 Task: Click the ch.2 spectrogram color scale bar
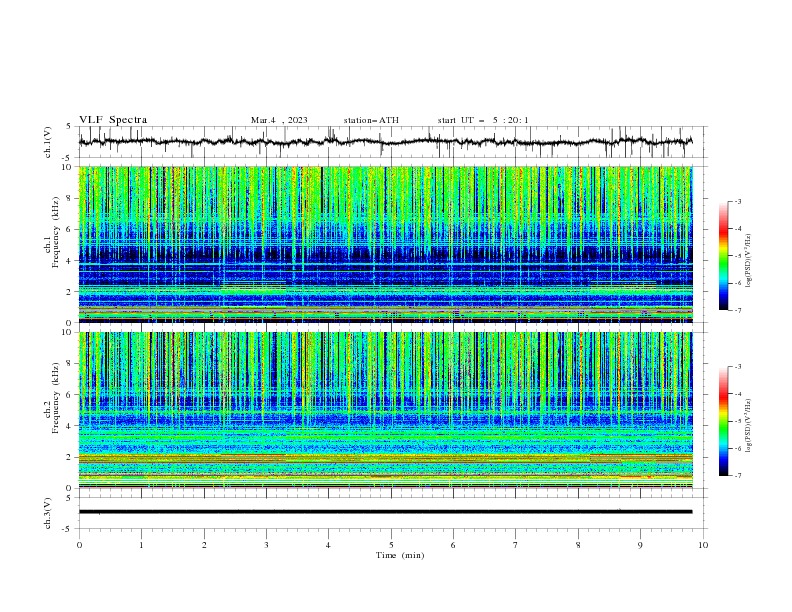[x=723, y=421]
